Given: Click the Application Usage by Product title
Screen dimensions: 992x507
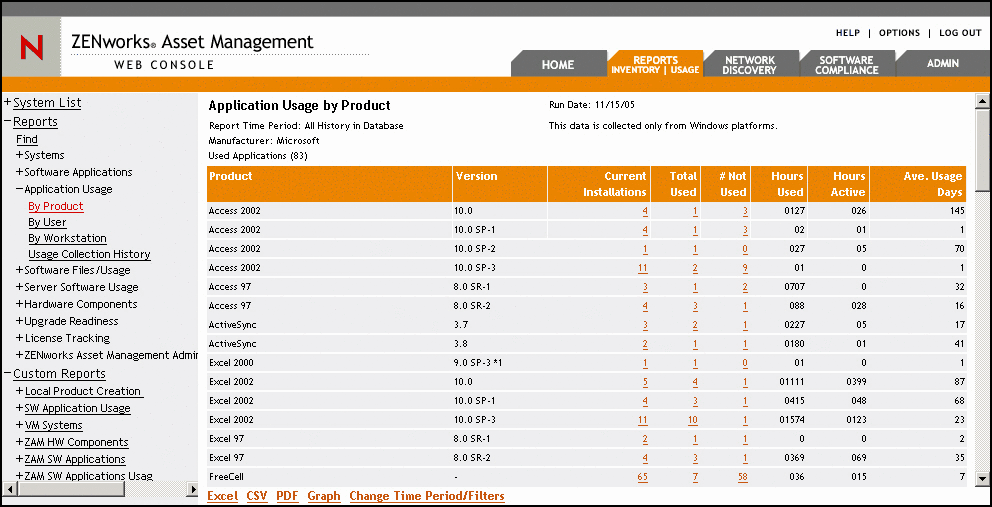Looking at the screenshot, I should [x=299, y=106].
